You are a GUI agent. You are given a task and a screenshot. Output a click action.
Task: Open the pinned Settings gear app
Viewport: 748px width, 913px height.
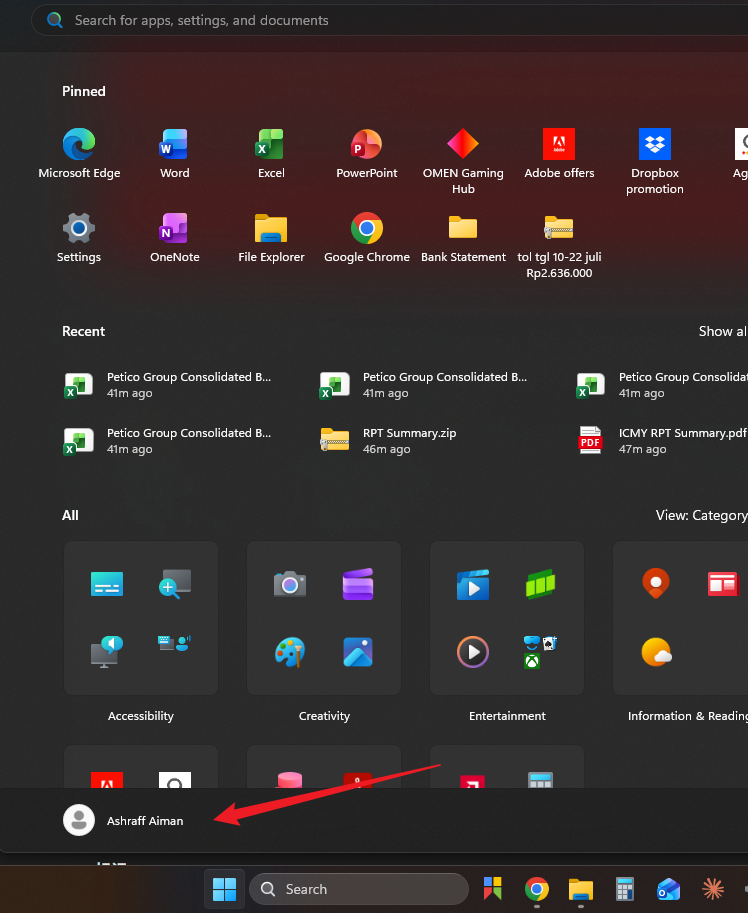(x=79, y=238)
